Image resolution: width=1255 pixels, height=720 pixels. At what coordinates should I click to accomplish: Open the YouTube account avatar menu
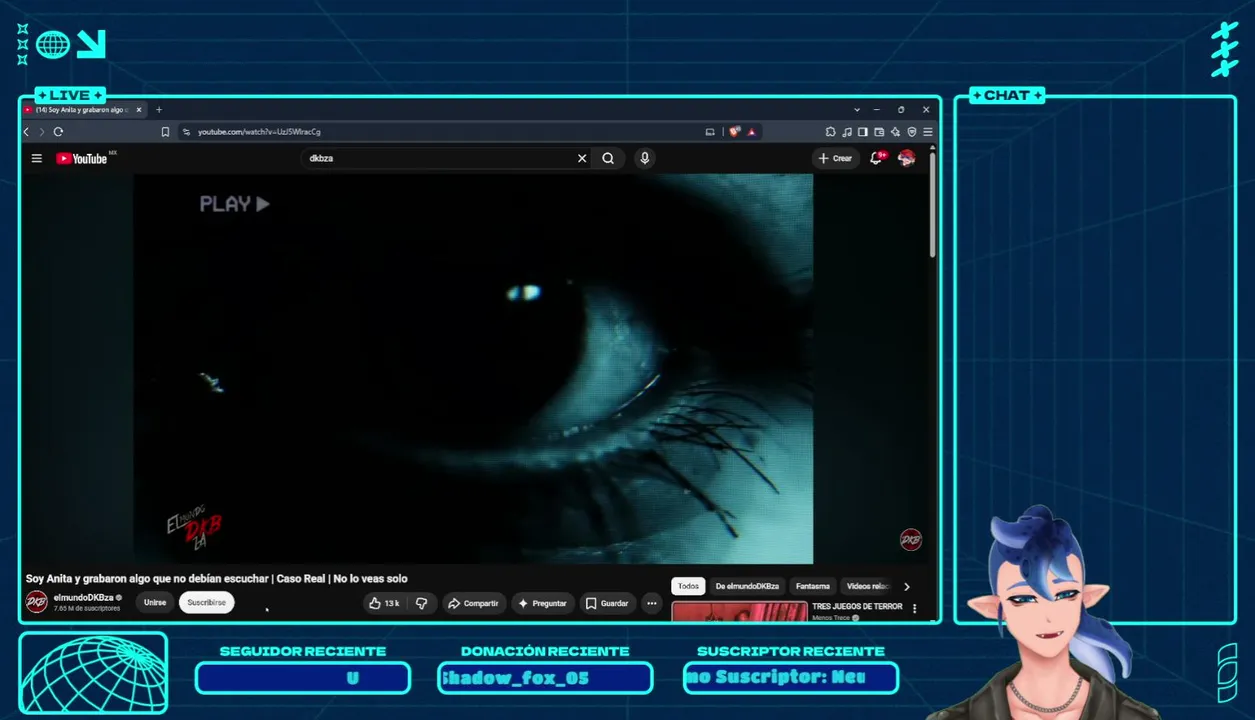tap(907, 158)
